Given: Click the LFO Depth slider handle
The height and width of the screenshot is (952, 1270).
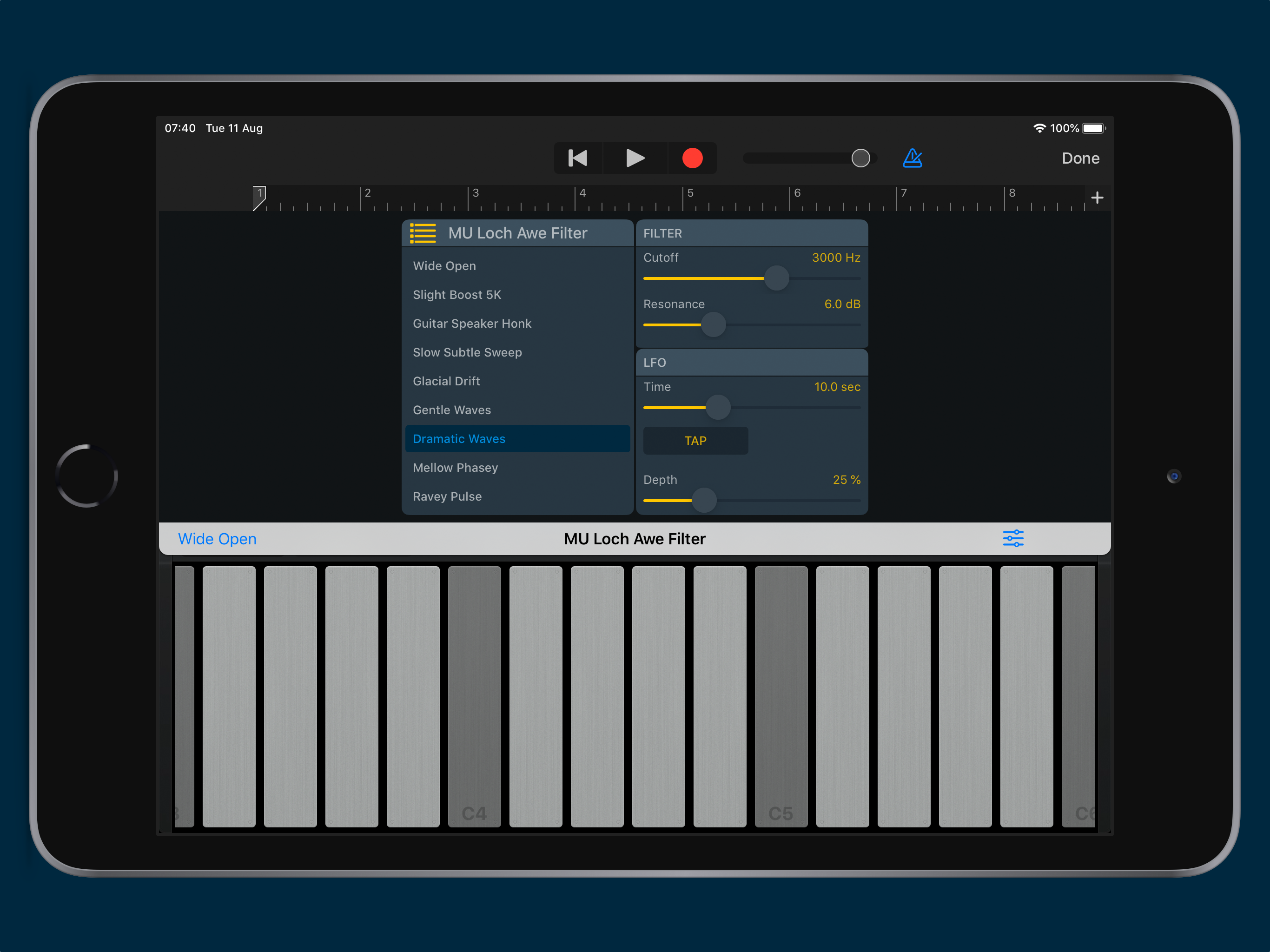Looking at the screenshot, I should coord(704,501).
